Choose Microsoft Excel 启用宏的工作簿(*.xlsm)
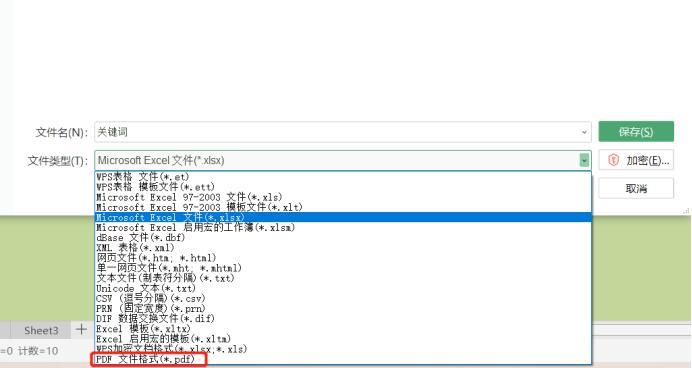 point(196,227)
